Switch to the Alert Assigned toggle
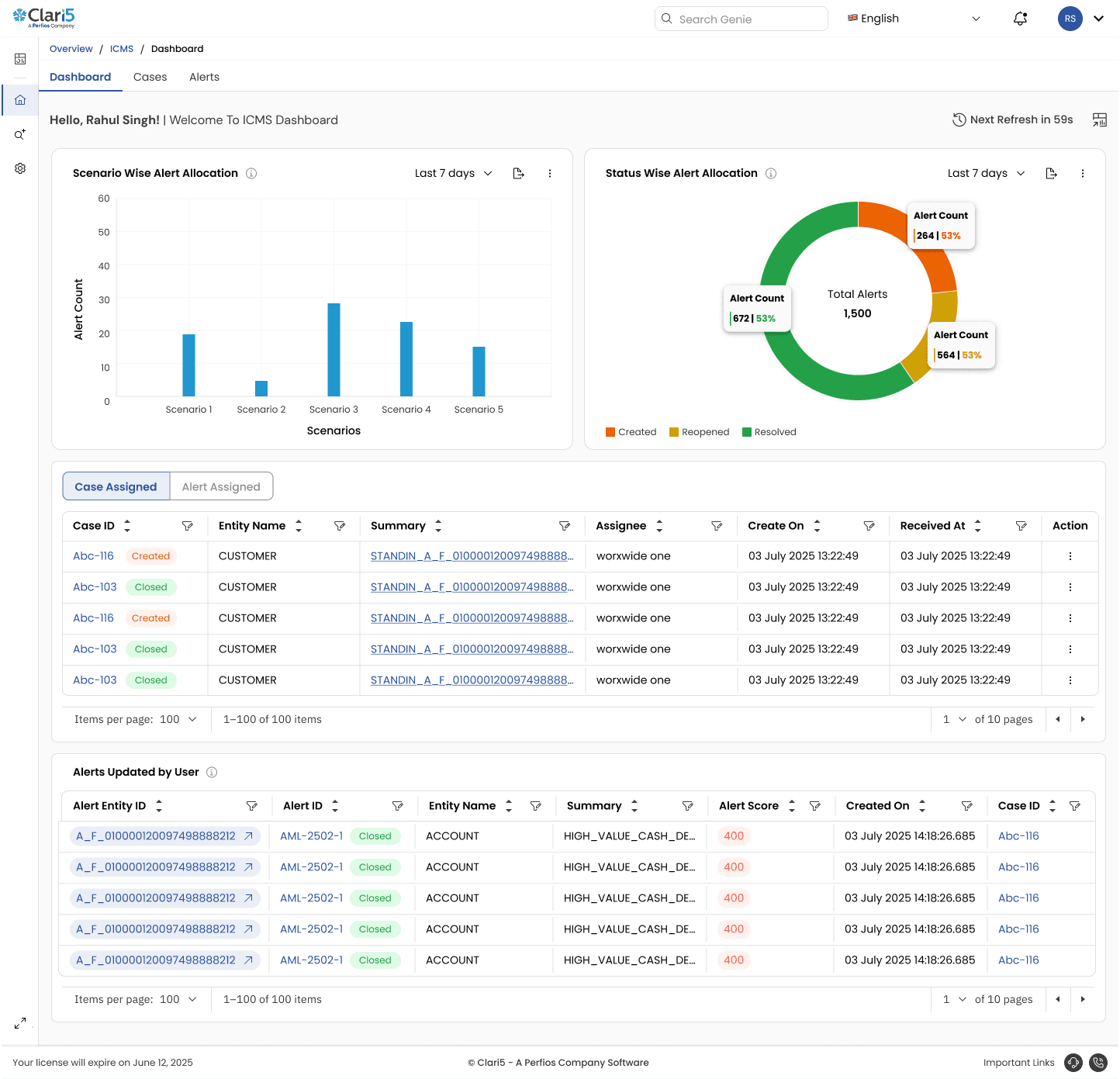1120x1079 pixels. (x=221, y=486)
